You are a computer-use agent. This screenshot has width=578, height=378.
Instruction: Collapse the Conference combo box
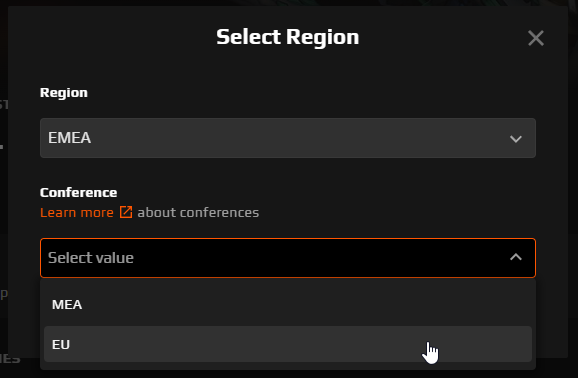(288, 258)
